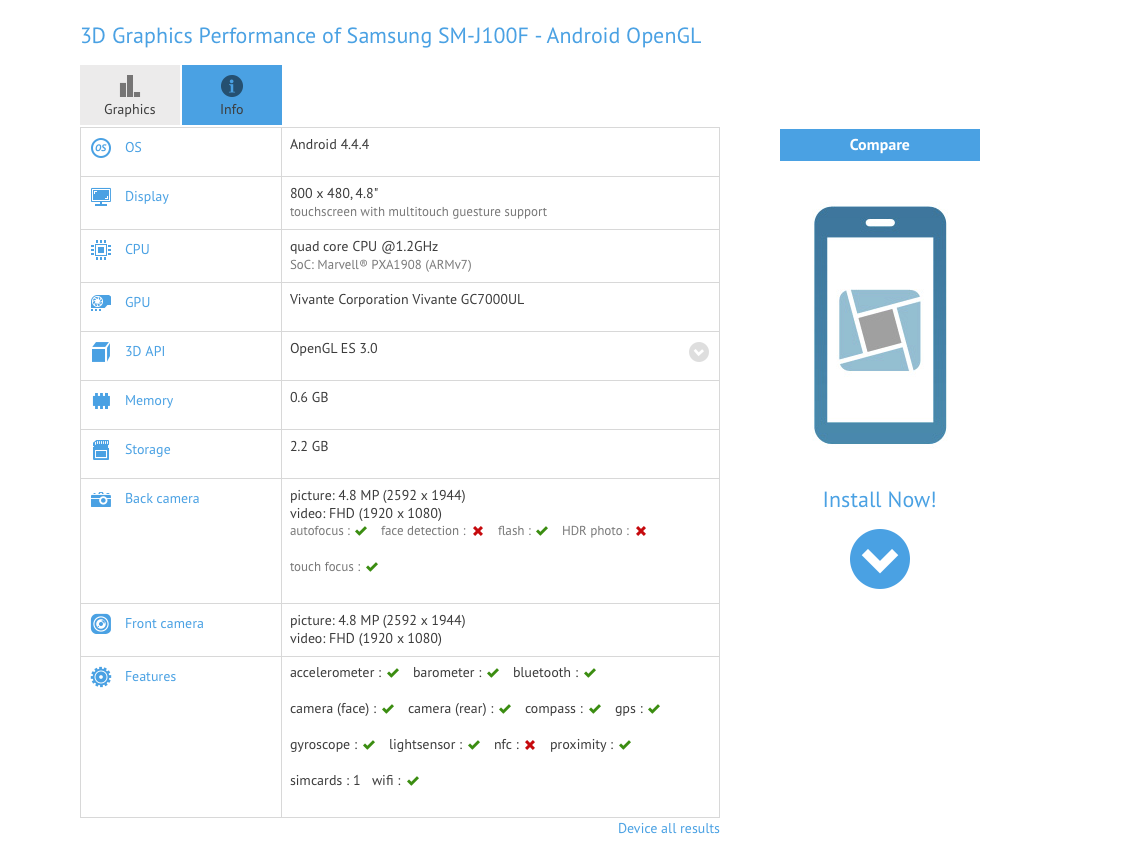Click the Install Now! link
The height and width of the screenshot is (851, 1135).
(879, 500)
